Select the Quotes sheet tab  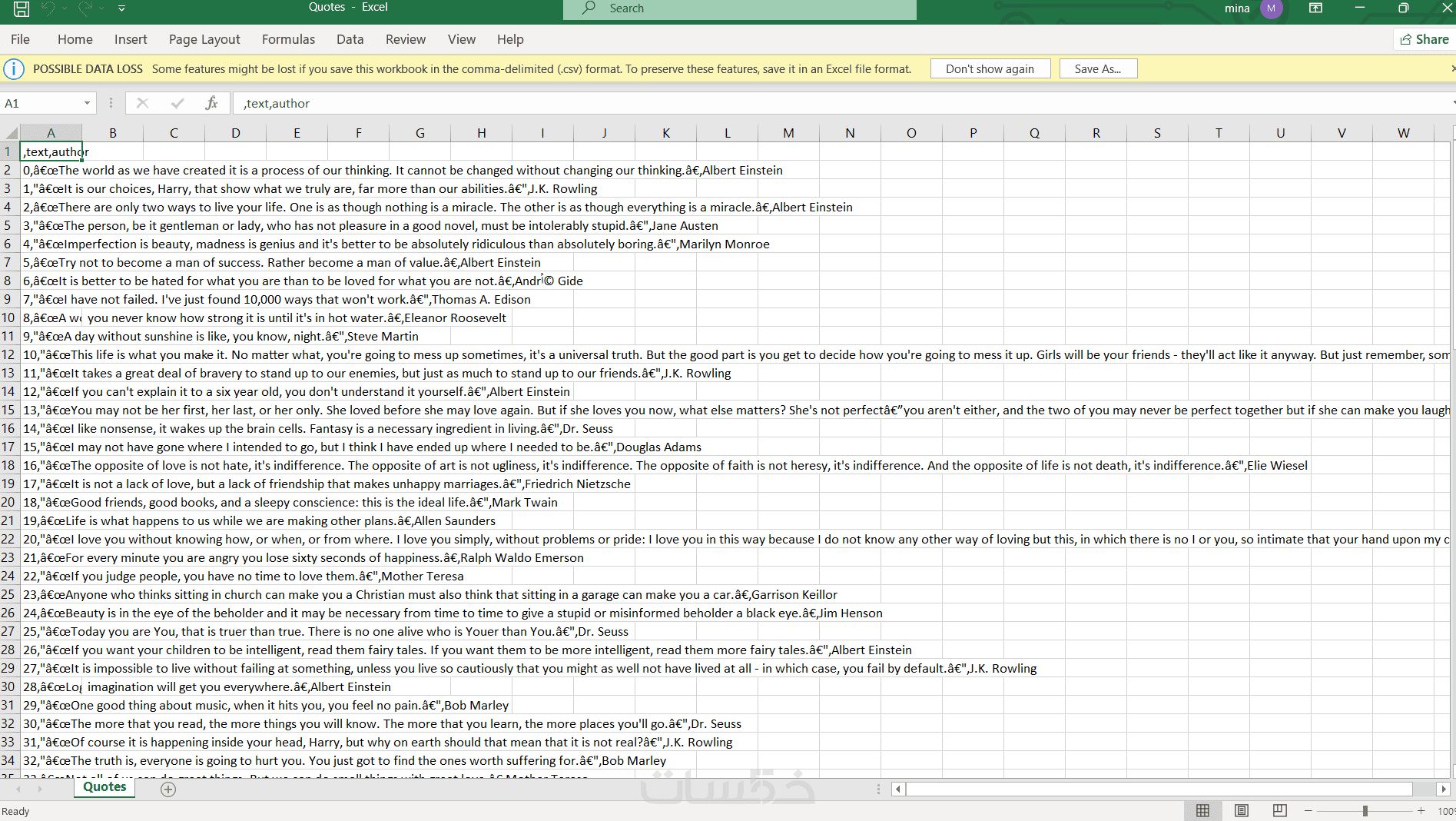pyautogui.click(x=104, y=787)
